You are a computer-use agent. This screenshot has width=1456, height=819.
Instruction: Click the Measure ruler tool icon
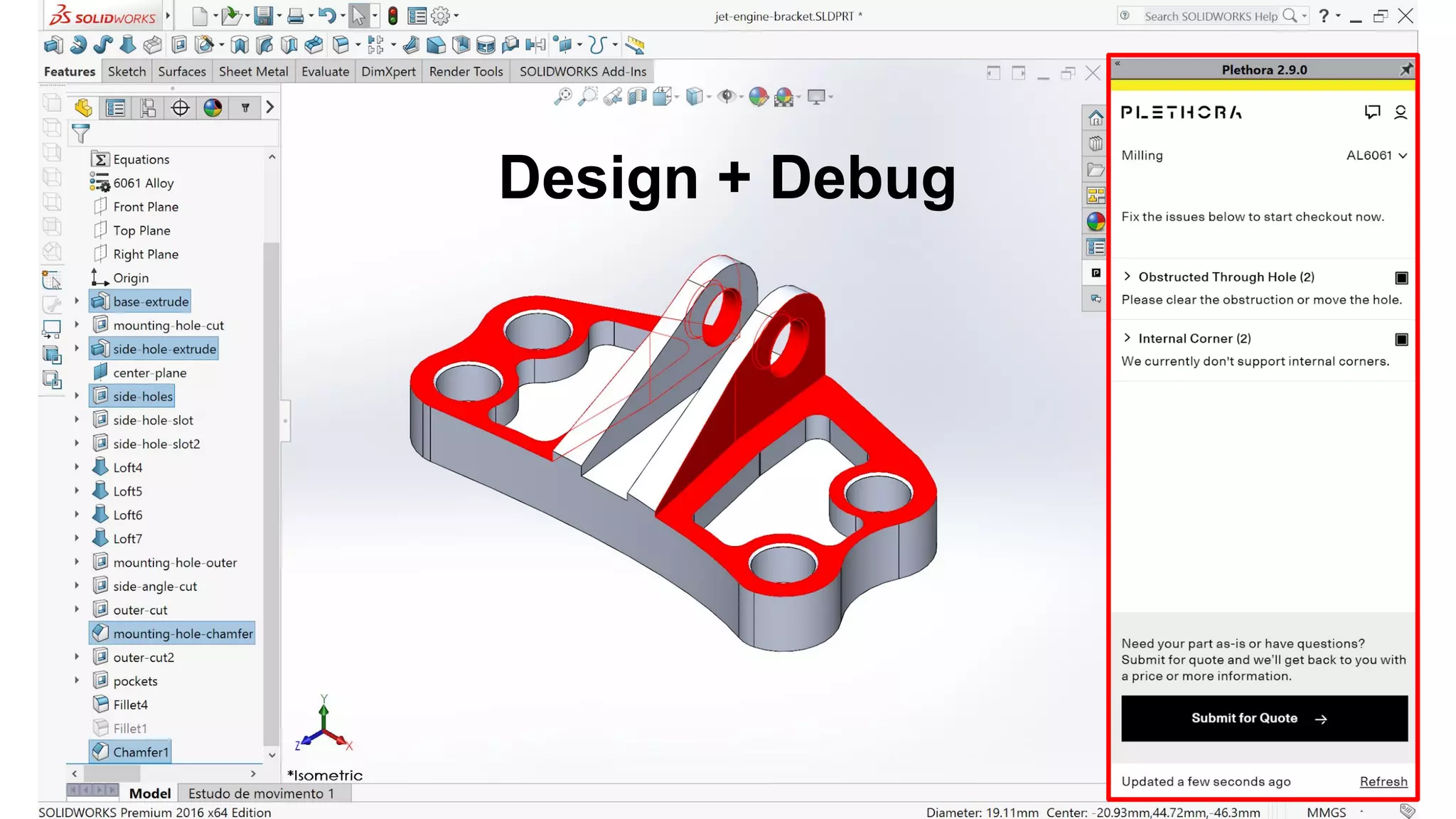[x=635, y=45]
